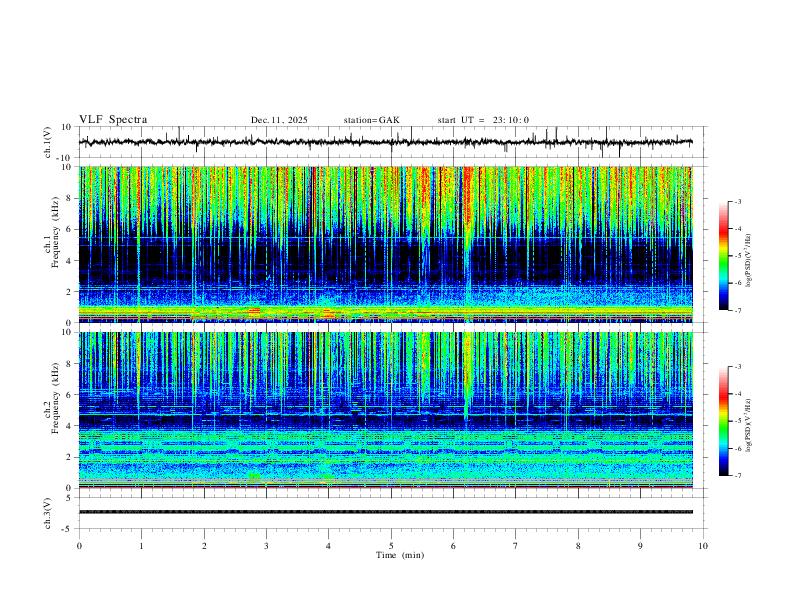
Task: Click time axis tick label "7"
Action: tap(516, 546)
